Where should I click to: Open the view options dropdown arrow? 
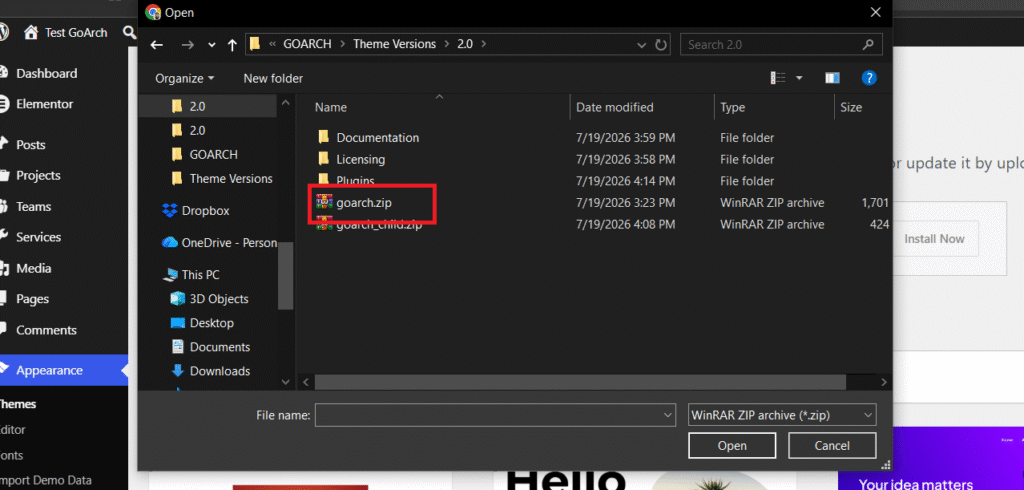(799, 78)
